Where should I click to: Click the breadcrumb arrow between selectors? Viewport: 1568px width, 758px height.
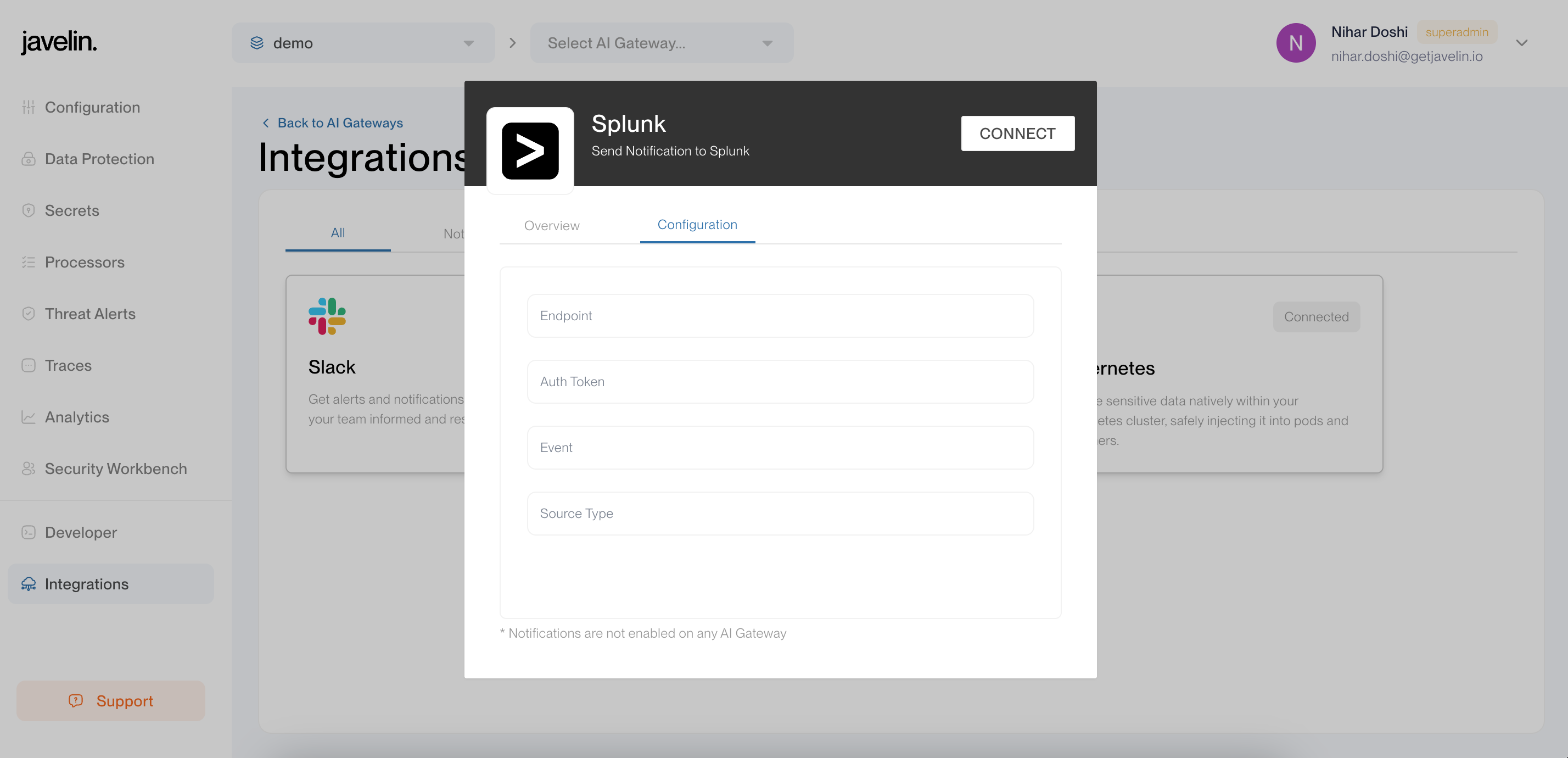click(x=513, y=43)
